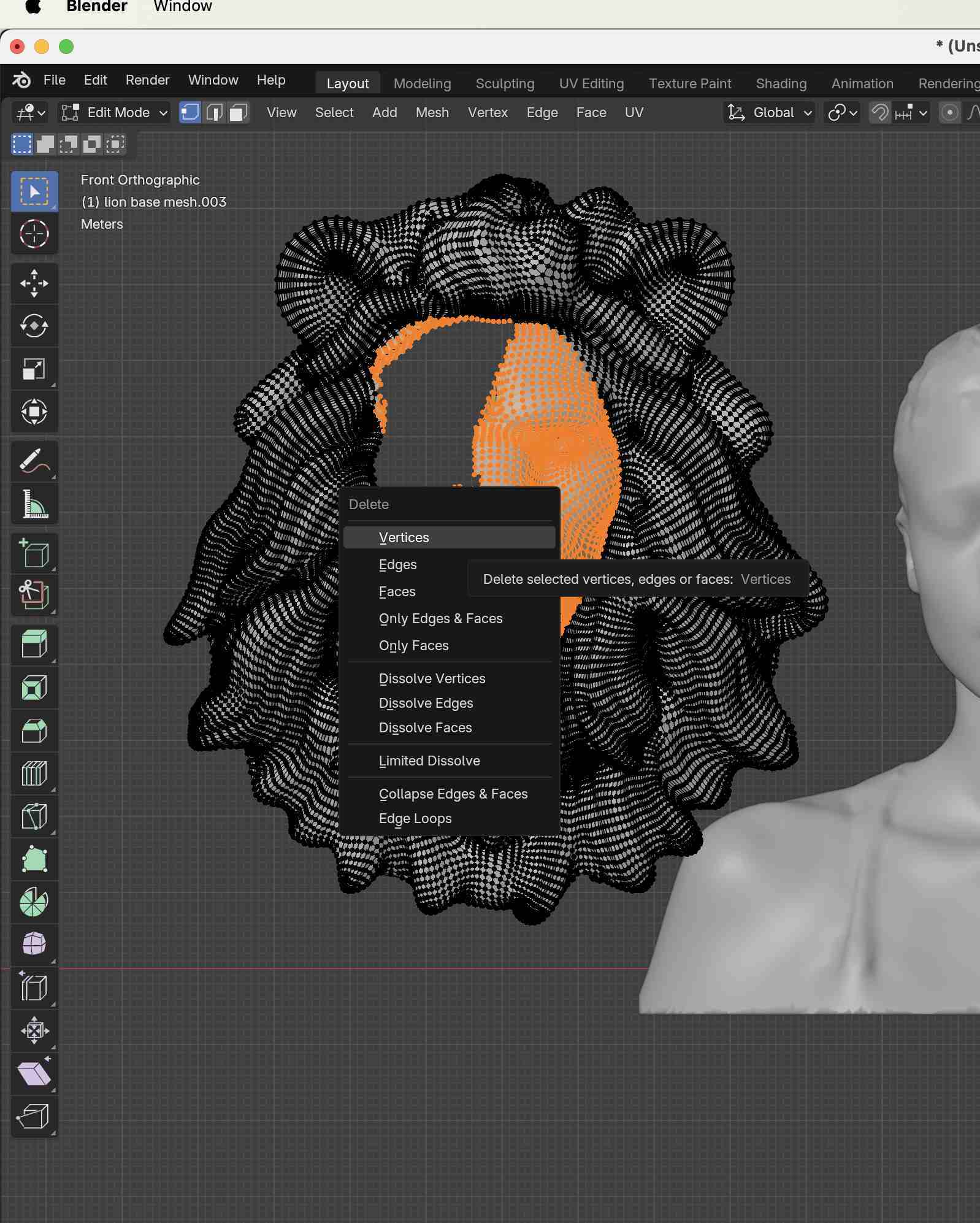The width and height of the screenshot is (980, 1223).
Task: Activate the Shrink/Fatten tool
Action: (x=34, y=1030)
